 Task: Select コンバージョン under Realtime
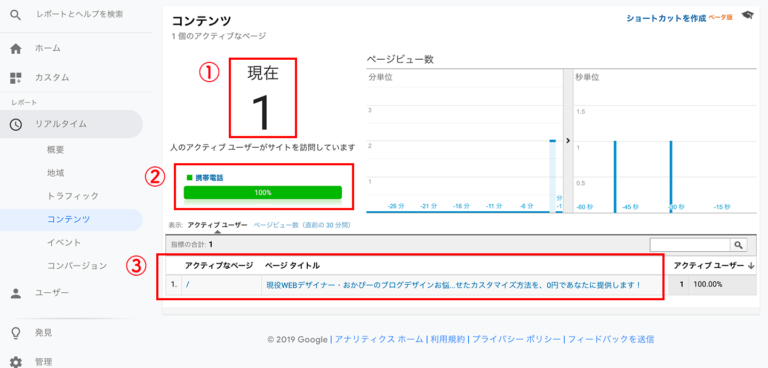(77, 266)
